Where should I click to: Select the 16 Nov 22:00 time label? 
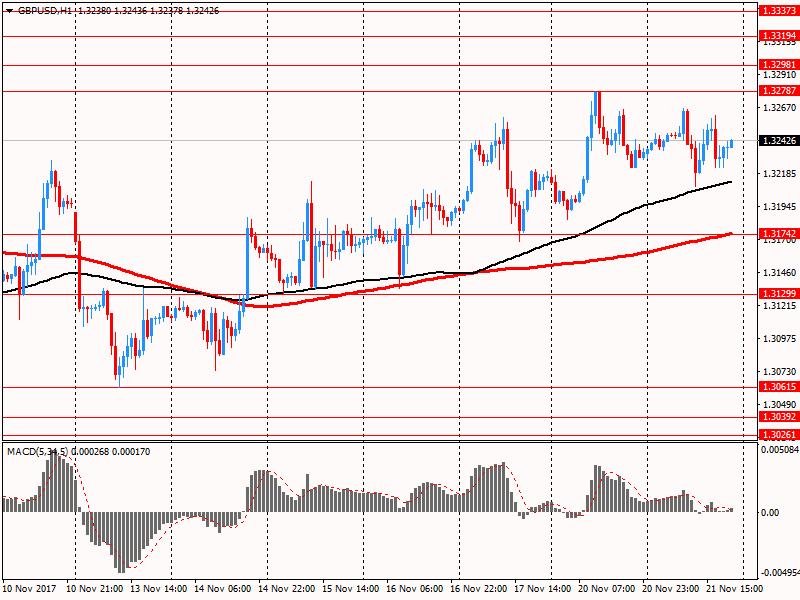click(x=479, y=589)
